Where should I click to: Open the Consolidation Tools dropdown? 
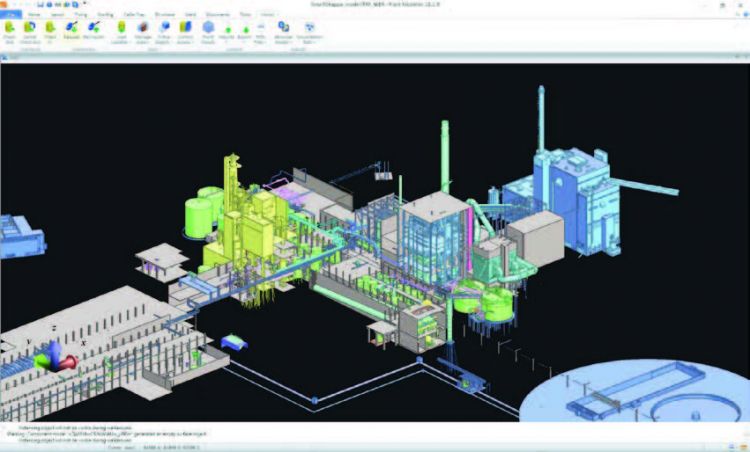(x=309, y=32)
